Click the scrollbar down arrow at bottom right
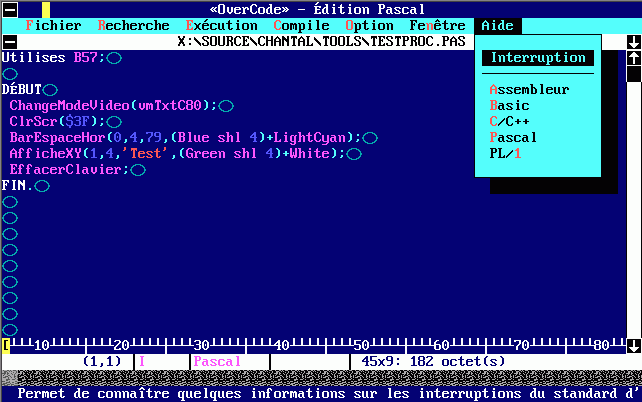The width and height of the screenshot is (642, 402). click(x=634, y=346)
